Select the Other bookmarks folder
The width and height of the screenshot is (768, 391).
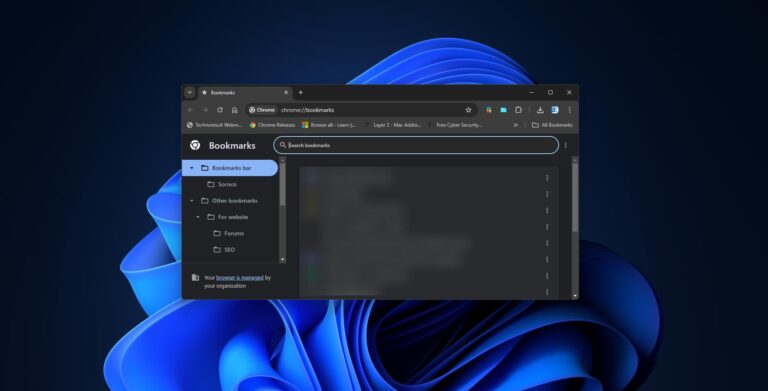pos(229,201)
